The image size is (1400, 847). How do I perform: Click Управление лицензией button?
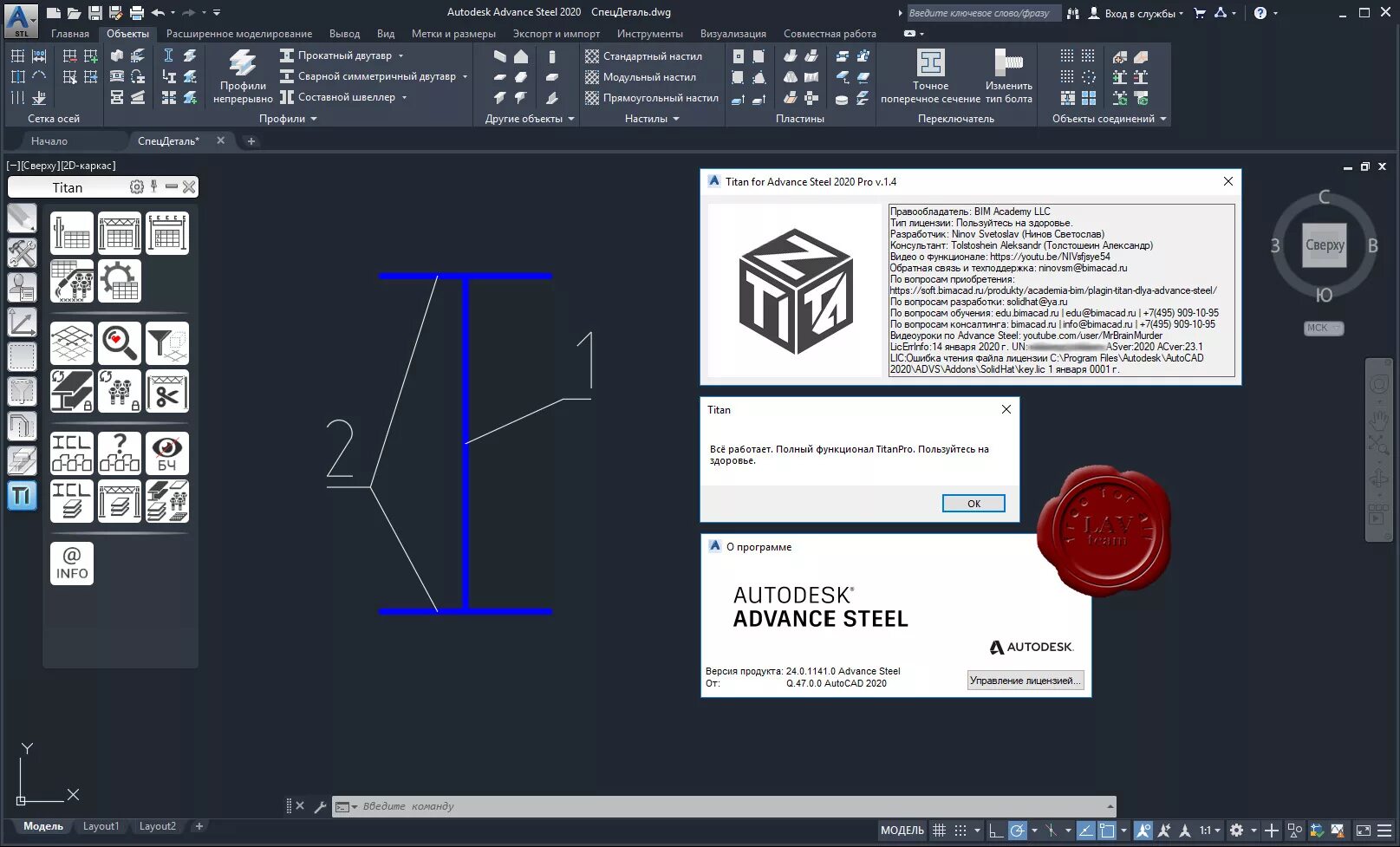[x=1026, y=681]
